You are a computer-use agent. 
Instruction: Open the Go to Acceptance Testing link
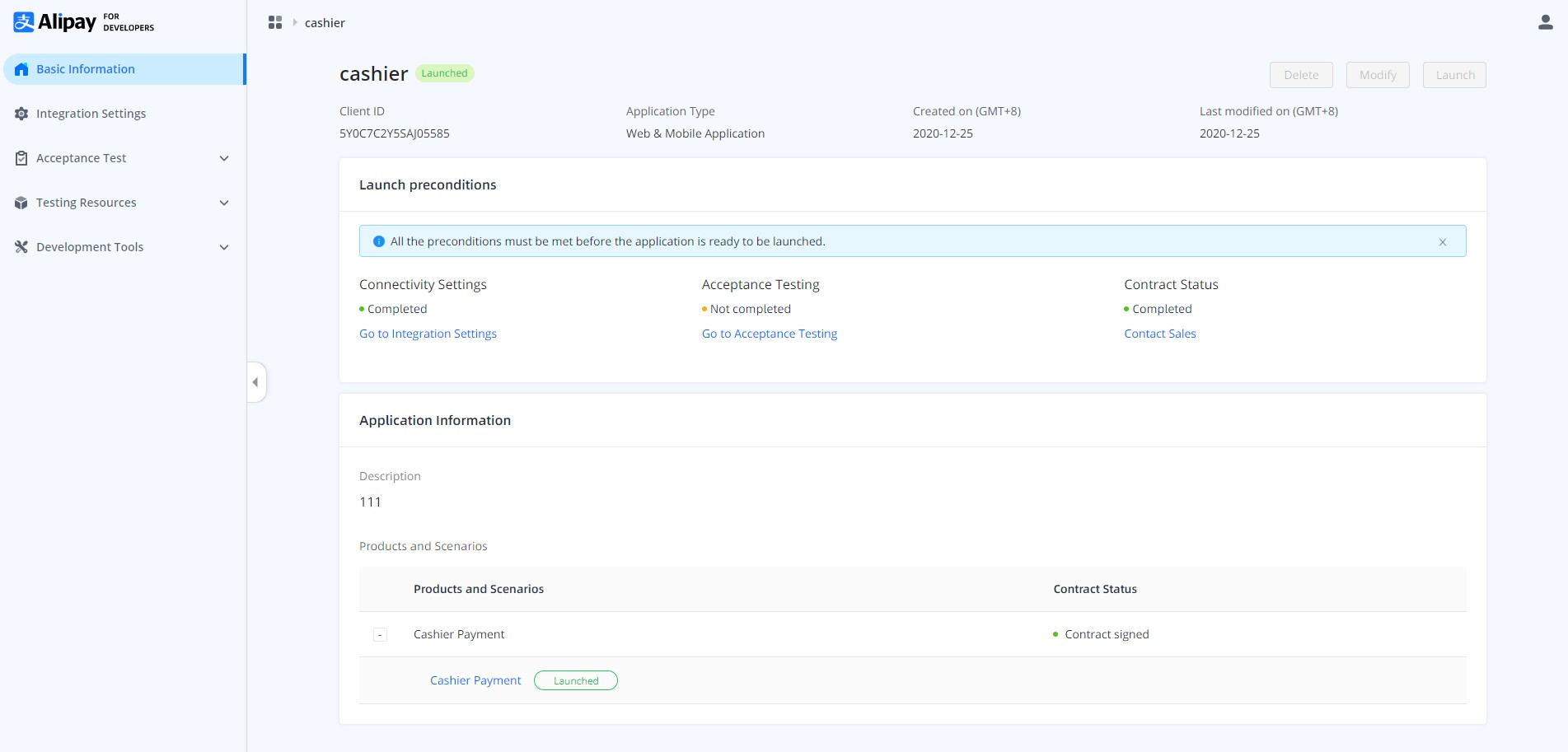tap(769, 334)
